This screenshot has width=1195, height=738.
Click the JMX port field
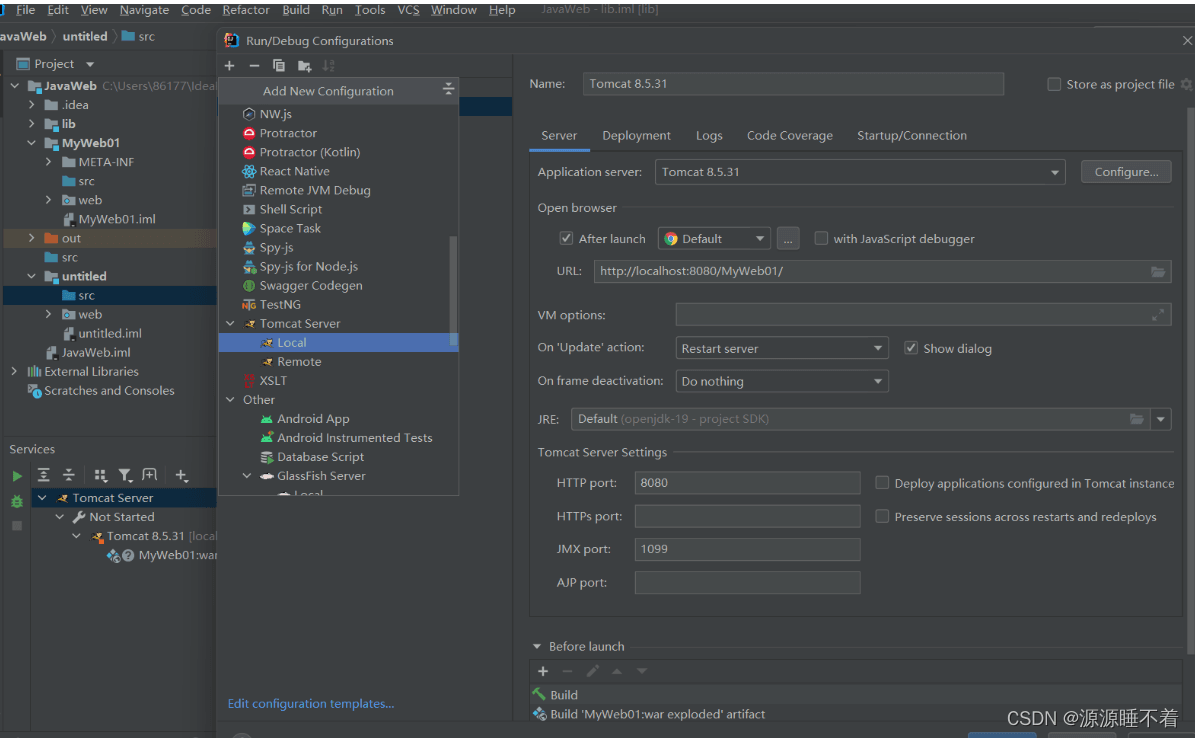pos(748,549)
